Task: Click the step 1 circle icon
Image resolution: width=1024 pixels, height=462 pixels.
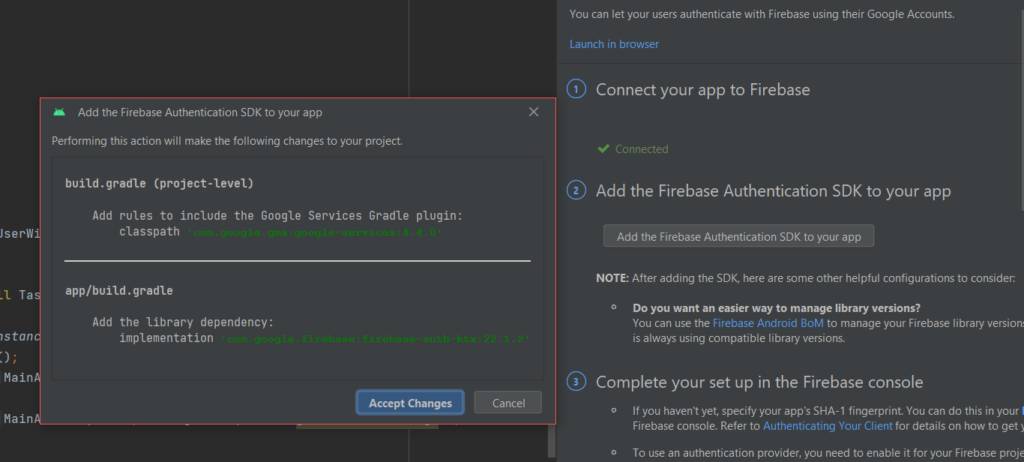Action: [x=577, y=90]
